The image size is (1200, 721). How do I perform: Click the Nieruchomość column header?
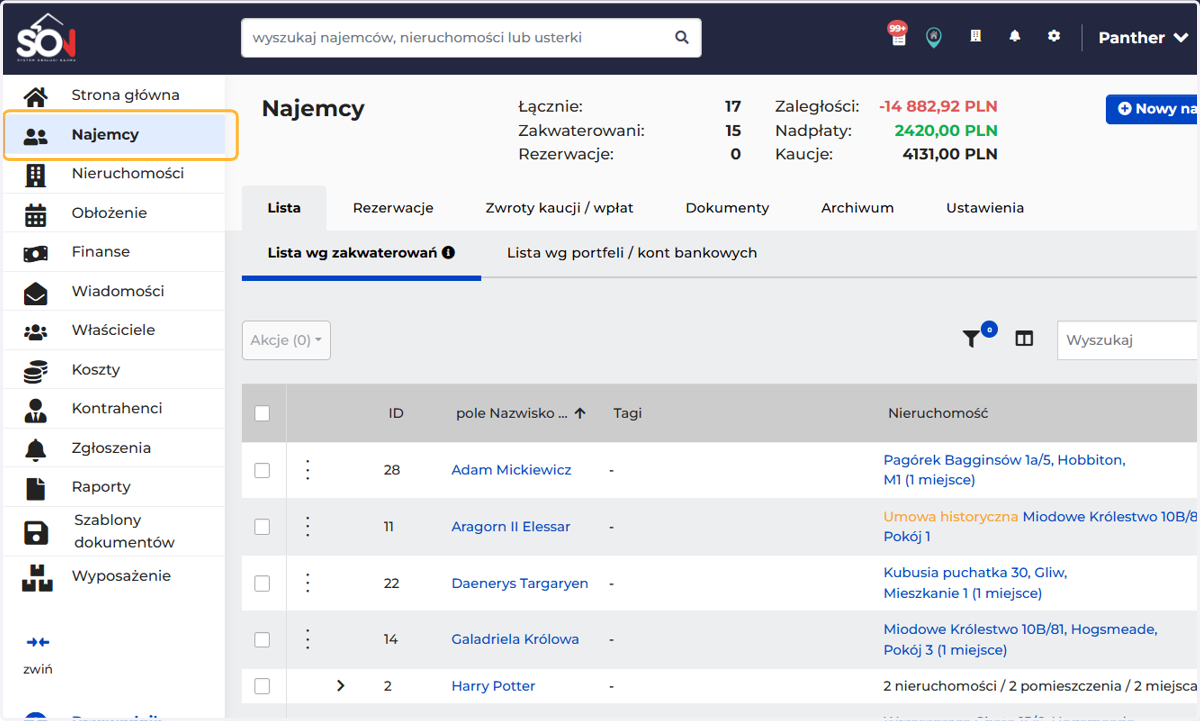point(938,413)
